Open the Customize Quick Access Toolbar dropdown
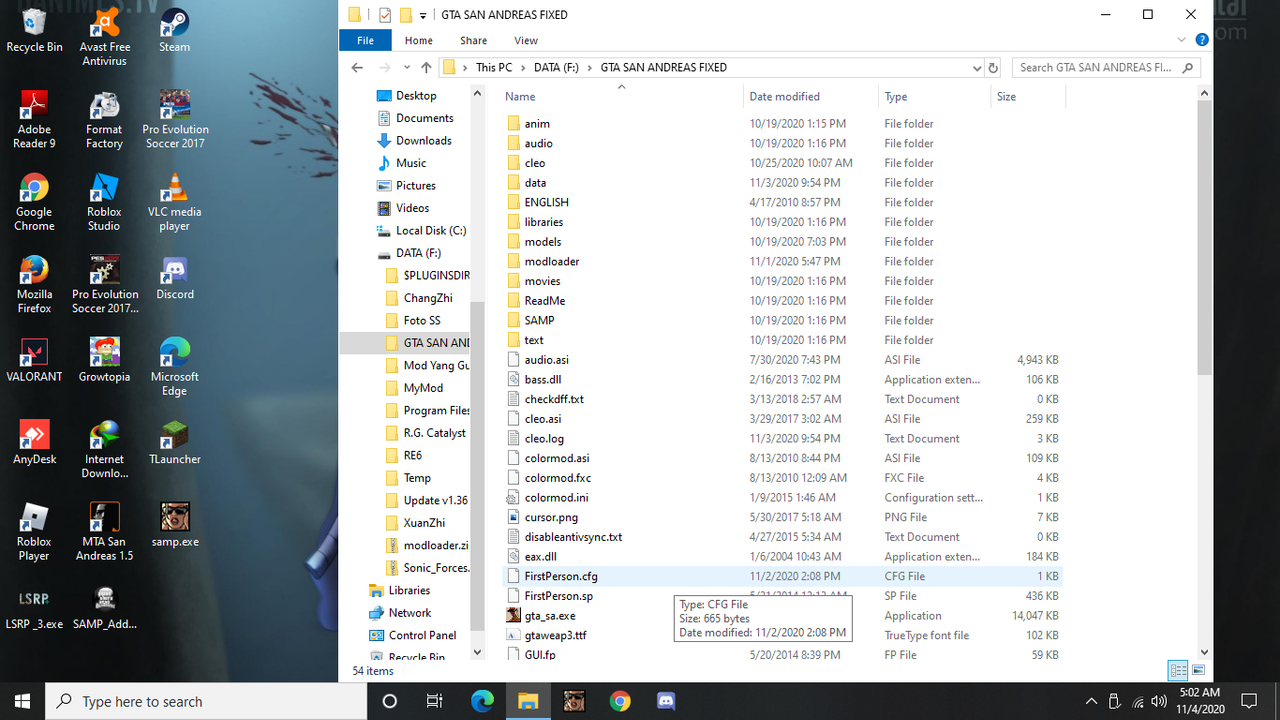The width and height of the screenshot is (1280, 720). pos(423,15)
